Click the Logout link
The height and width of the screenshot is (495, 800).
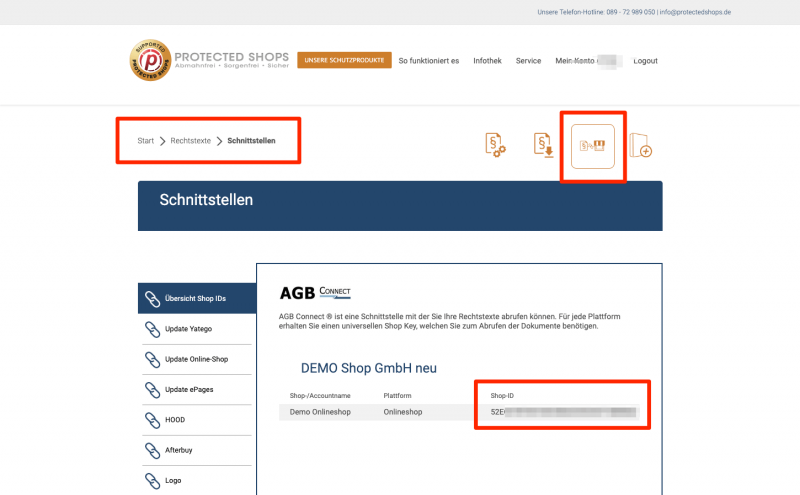pos(645,61)
